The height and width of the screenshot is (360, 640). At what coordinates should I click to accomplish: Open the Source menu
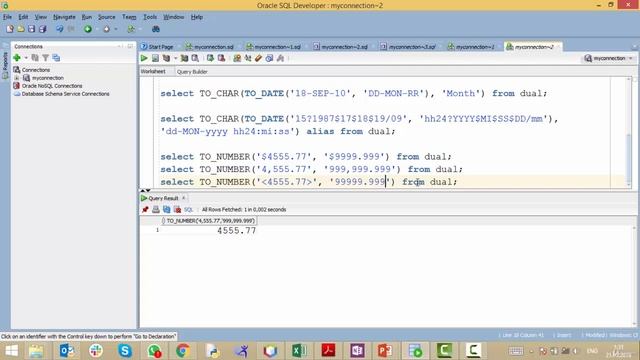click(107, 17)
